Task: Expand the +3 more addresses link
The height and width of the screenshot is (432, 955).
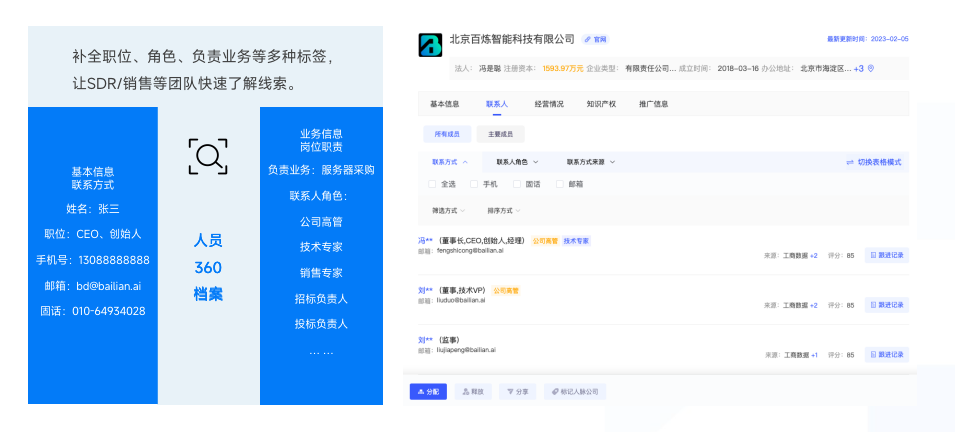Action: (x=858, y=69)
